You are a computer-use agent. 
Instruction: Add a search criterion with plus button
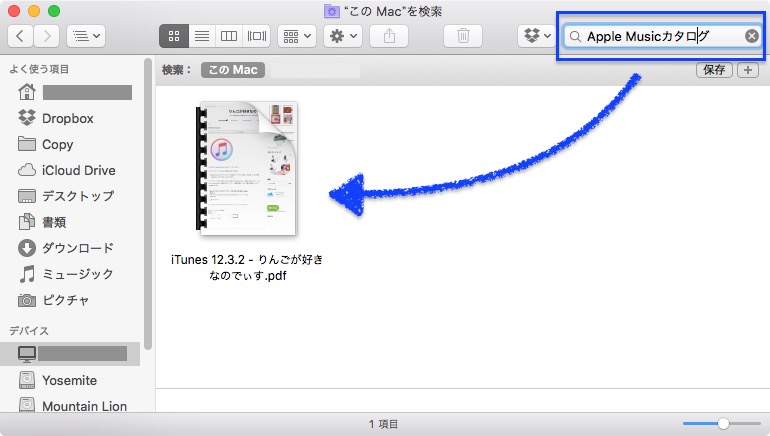point(747,70)
